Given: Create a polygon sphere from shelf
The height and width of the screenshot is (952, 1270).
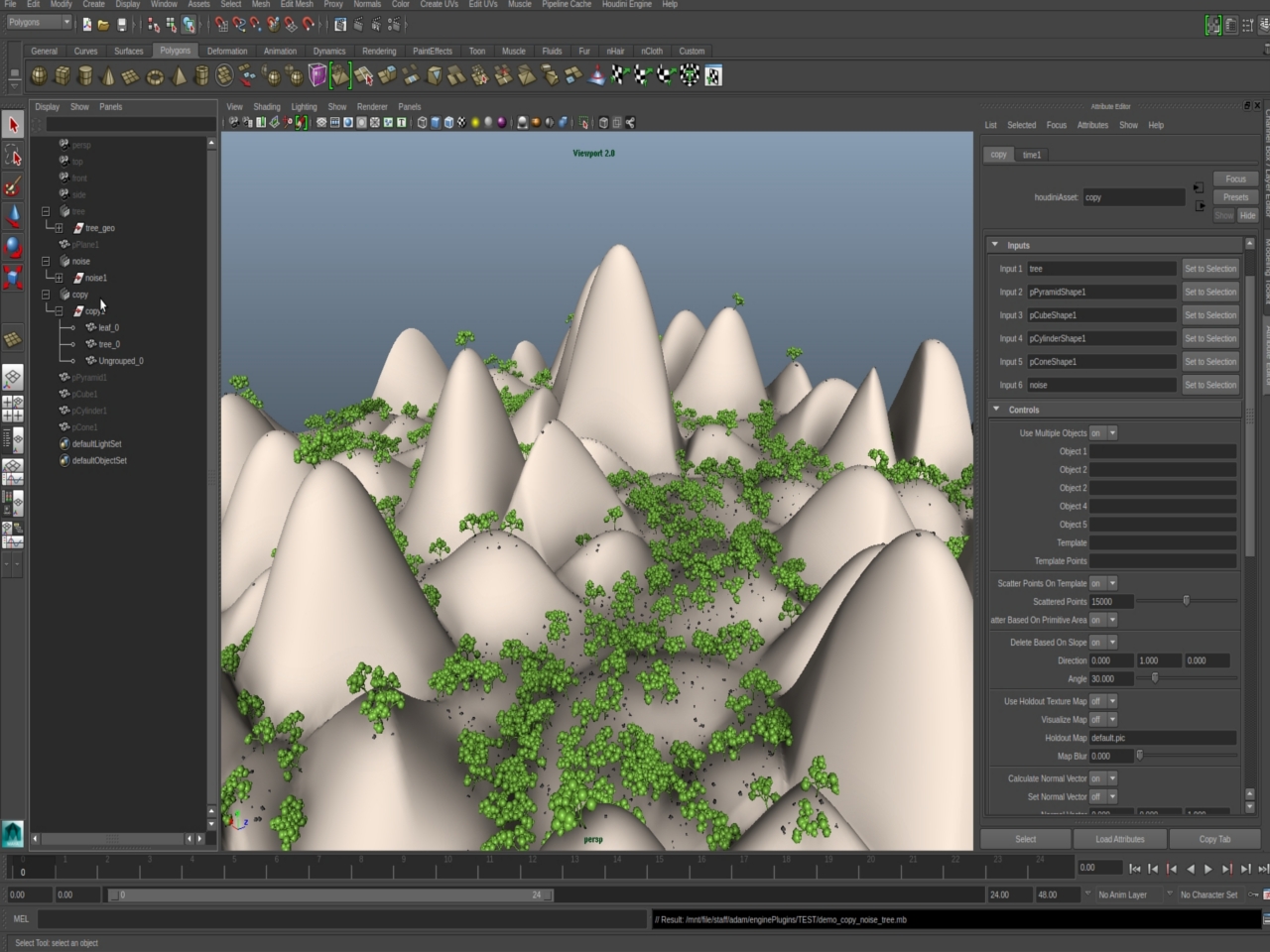Looking at the screenshot, I should click(39, 75).
